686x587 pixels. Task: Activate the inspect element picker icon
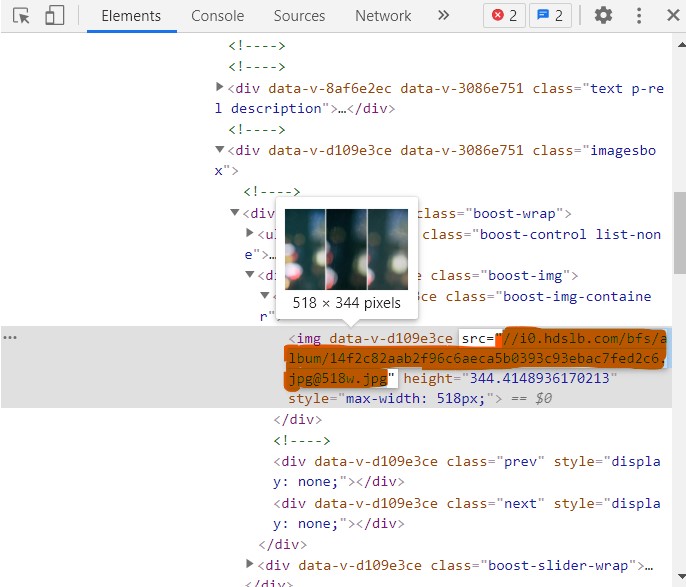pos(21,16)
